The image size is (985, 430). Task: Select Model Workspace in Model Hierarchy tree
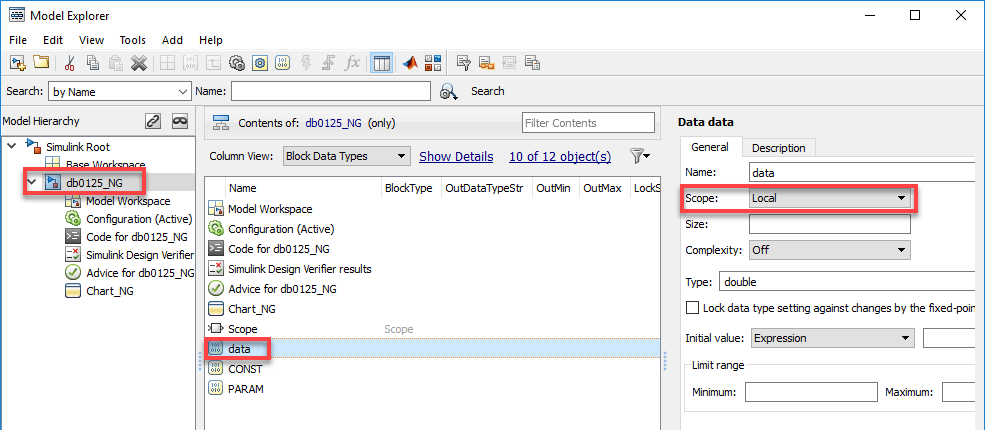pyautogui.click(x=128, y=201)
